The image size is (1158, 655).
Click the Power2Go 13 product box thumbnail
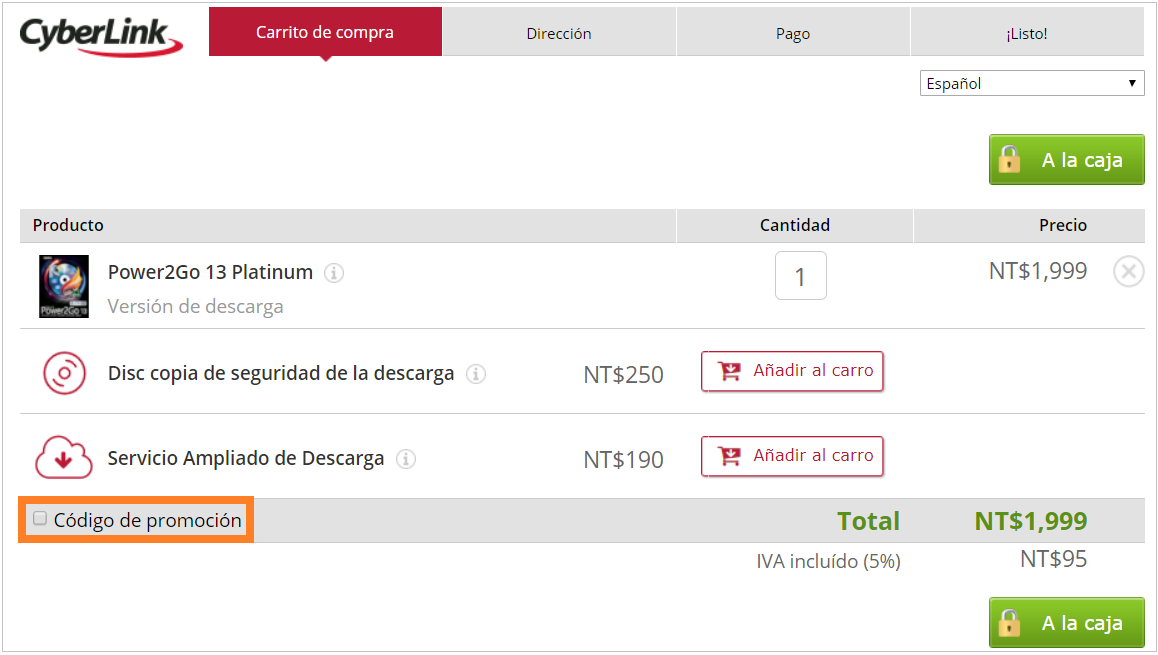click(64, 287)
